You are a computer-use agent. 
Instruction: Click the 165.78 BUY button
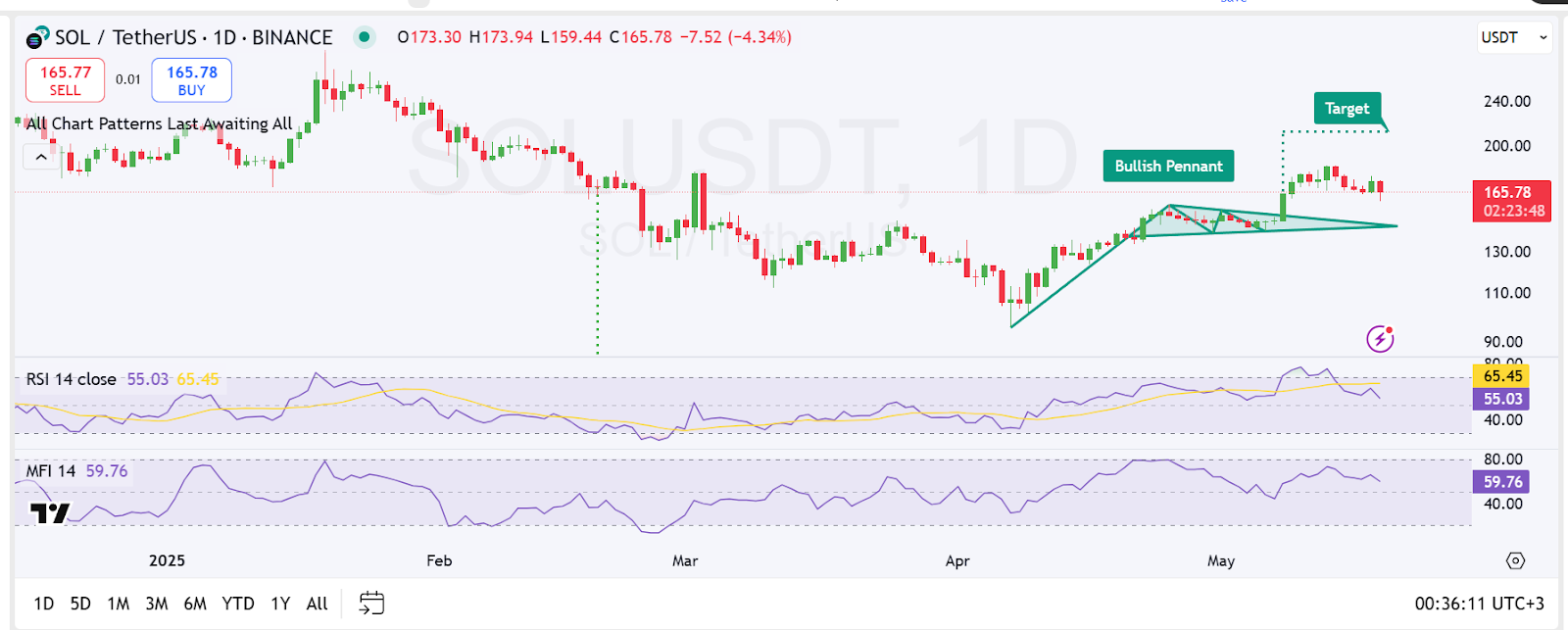pyautogui.click(x=191, y=80)
